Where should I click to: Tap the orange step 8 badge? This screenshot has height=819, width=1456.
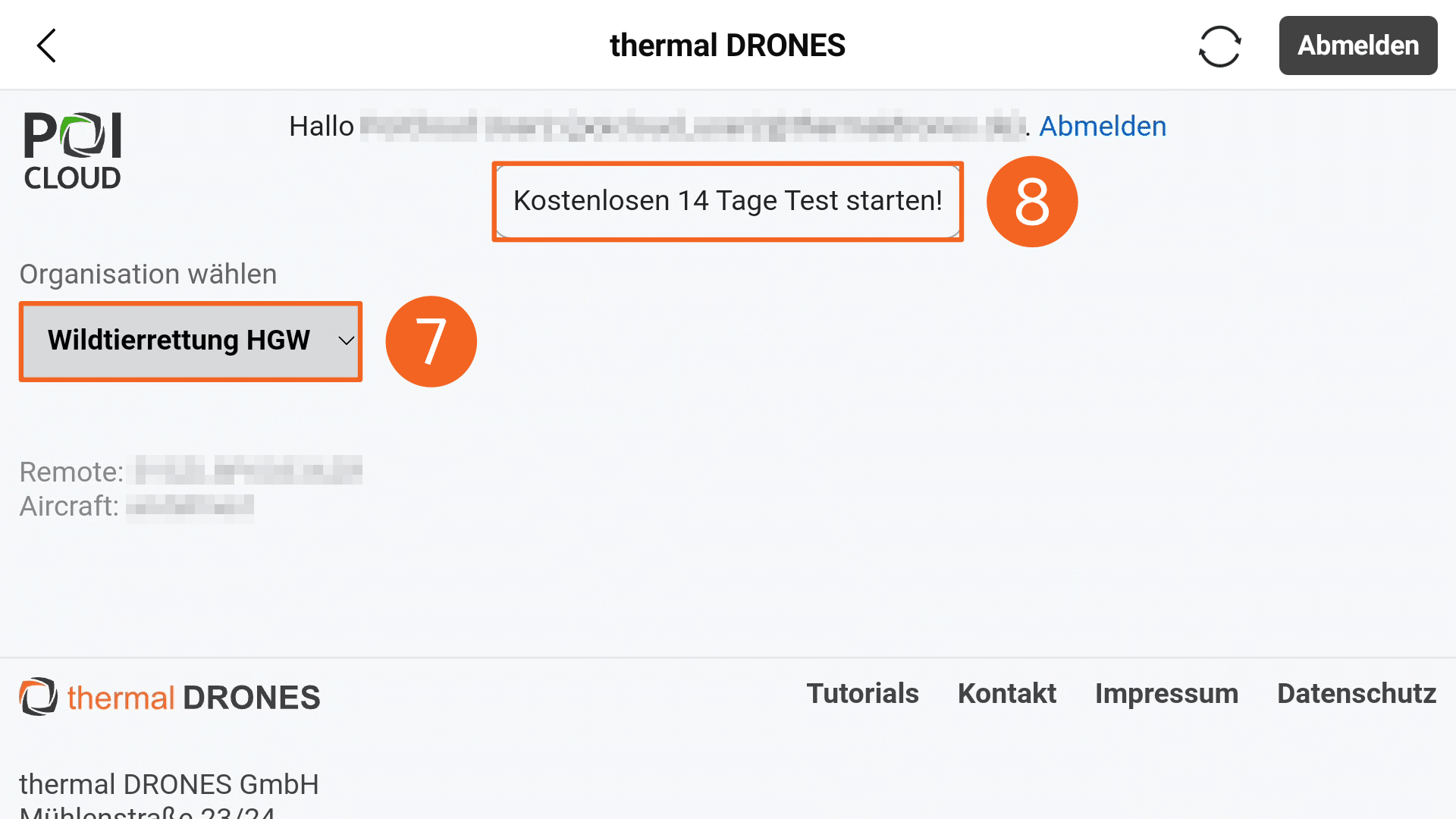coord(1031,202)
